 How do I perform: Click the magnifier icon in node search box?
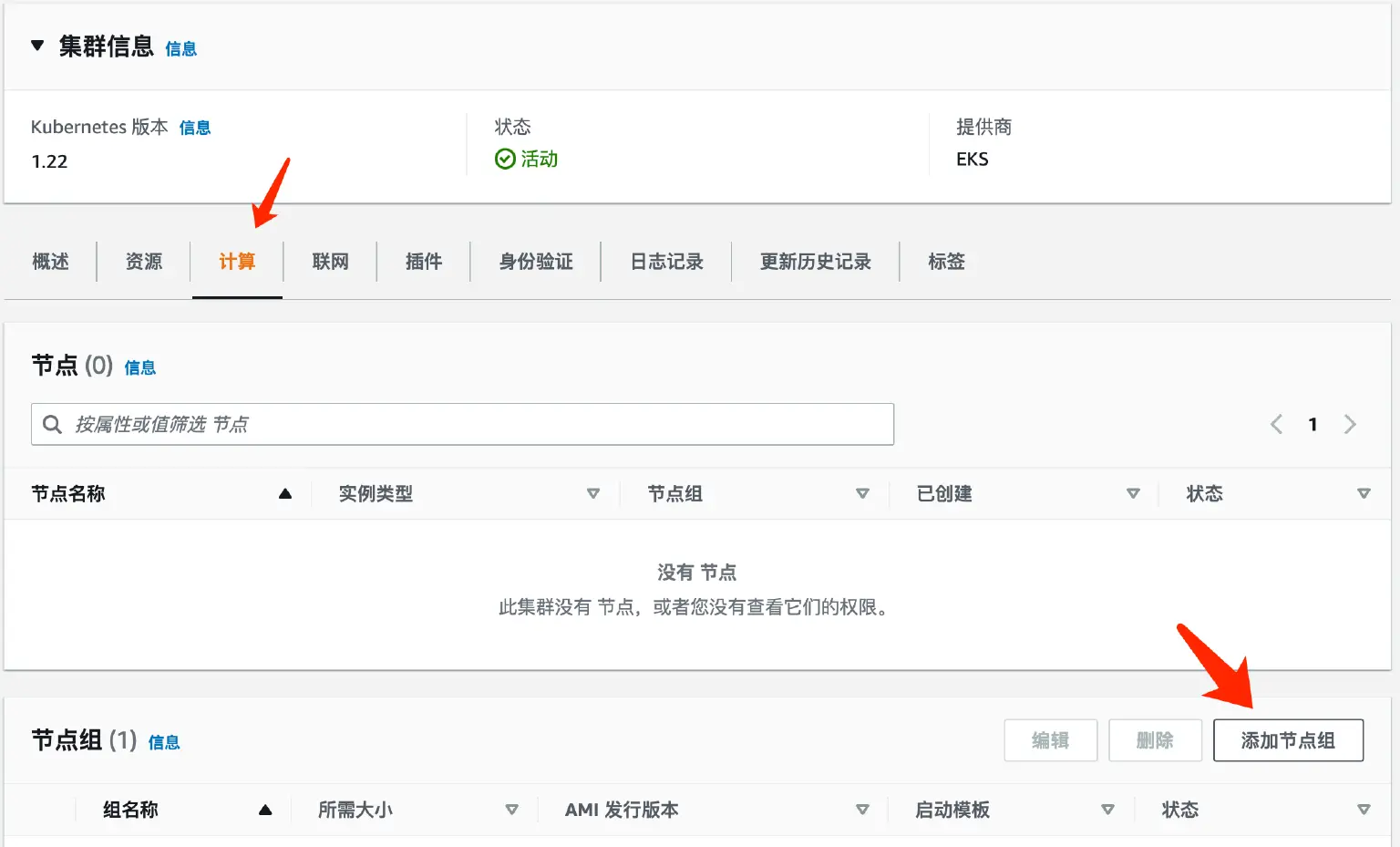[52, 423]
